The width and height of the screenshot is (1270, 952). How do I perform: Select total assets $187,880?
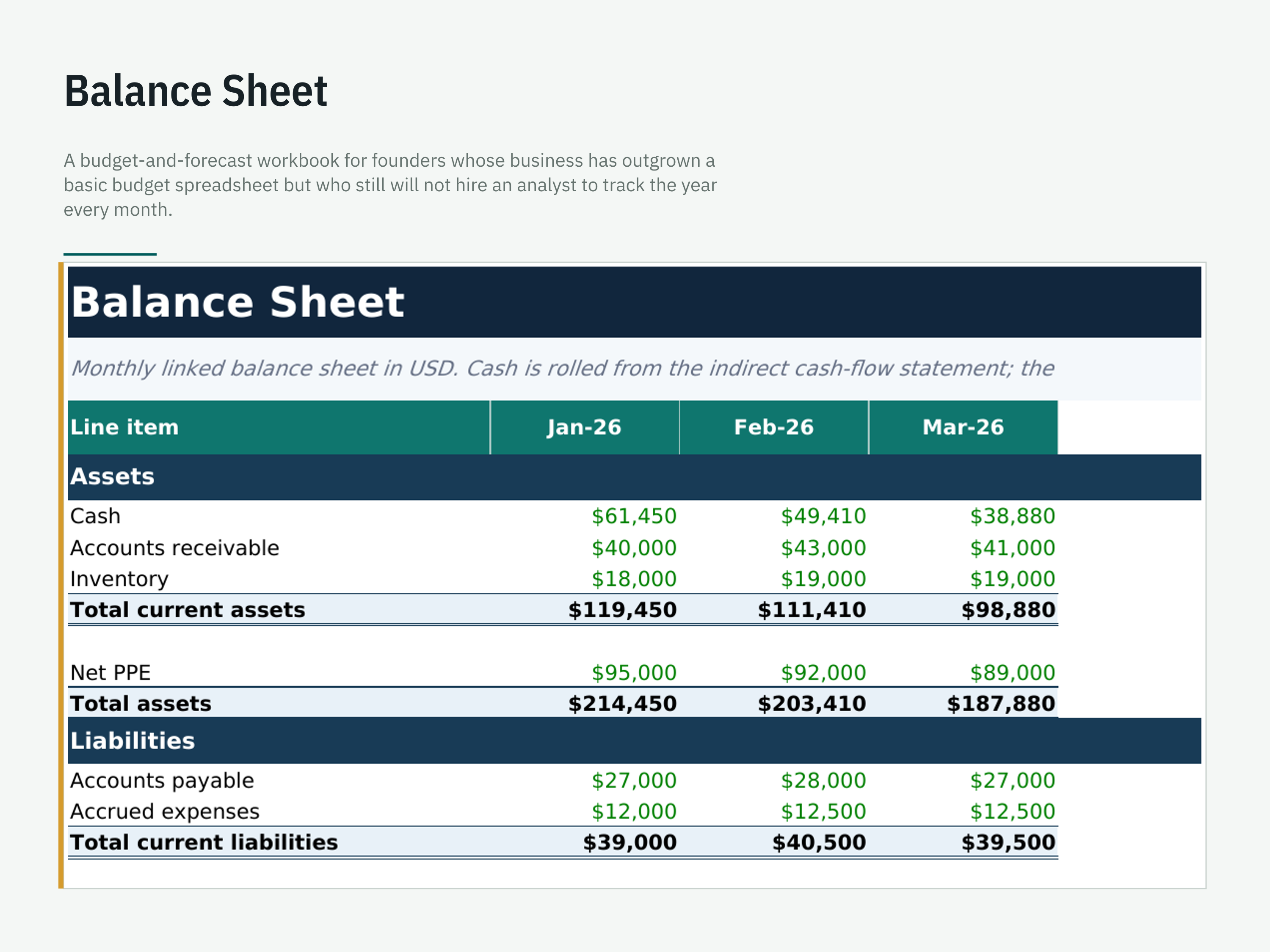coord(1001,704)
